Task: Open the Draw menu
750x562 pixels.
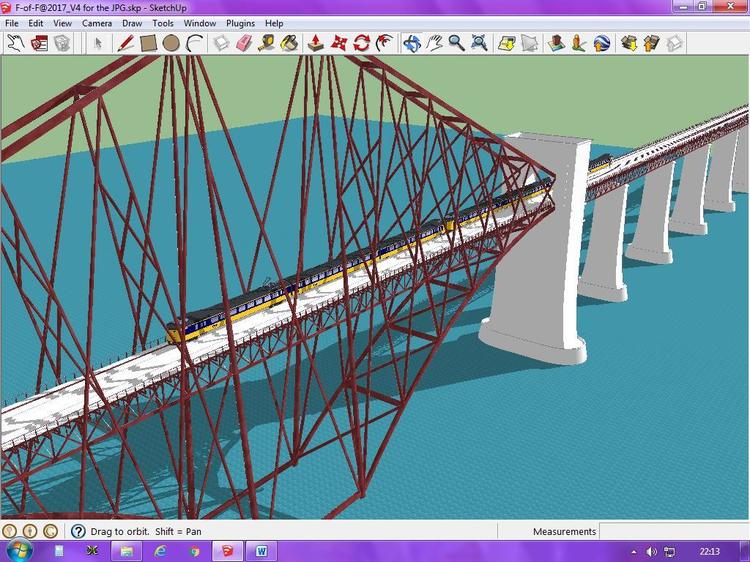Action: pos(132,23)
